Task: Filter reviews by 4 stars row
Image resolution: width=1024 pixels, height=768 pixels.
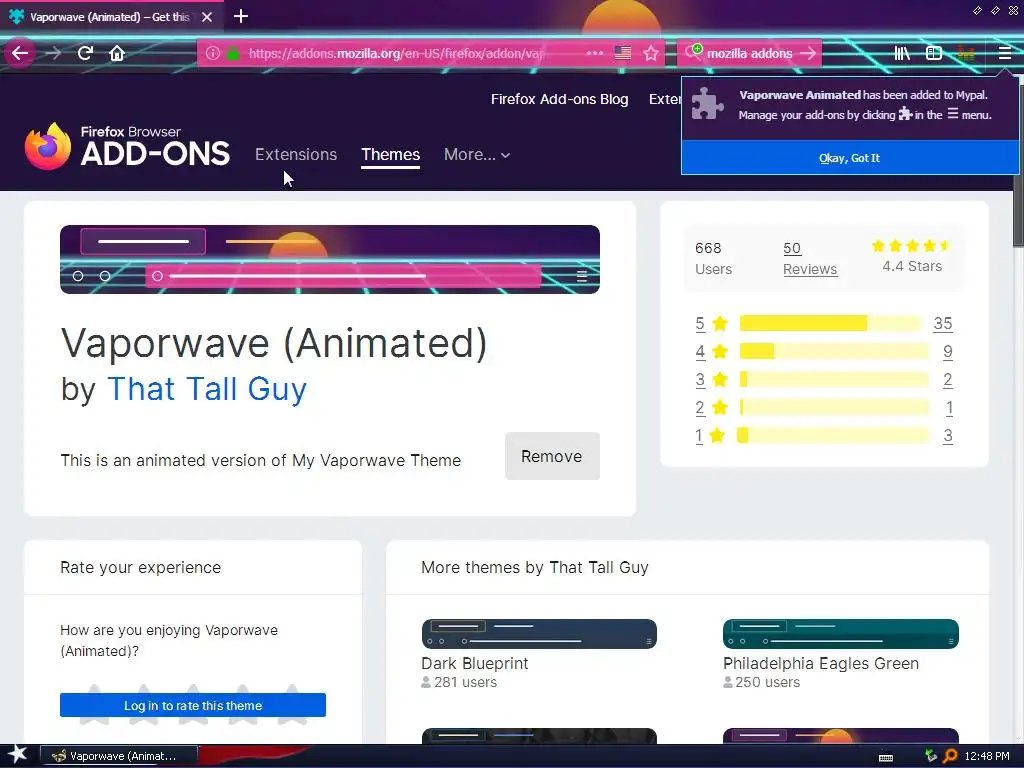Action: point(824,351)
